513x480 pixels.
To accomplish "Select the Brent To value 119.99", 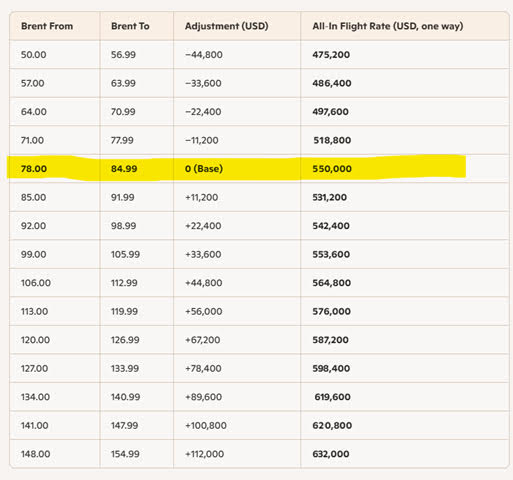I will [x=124, y=311].
